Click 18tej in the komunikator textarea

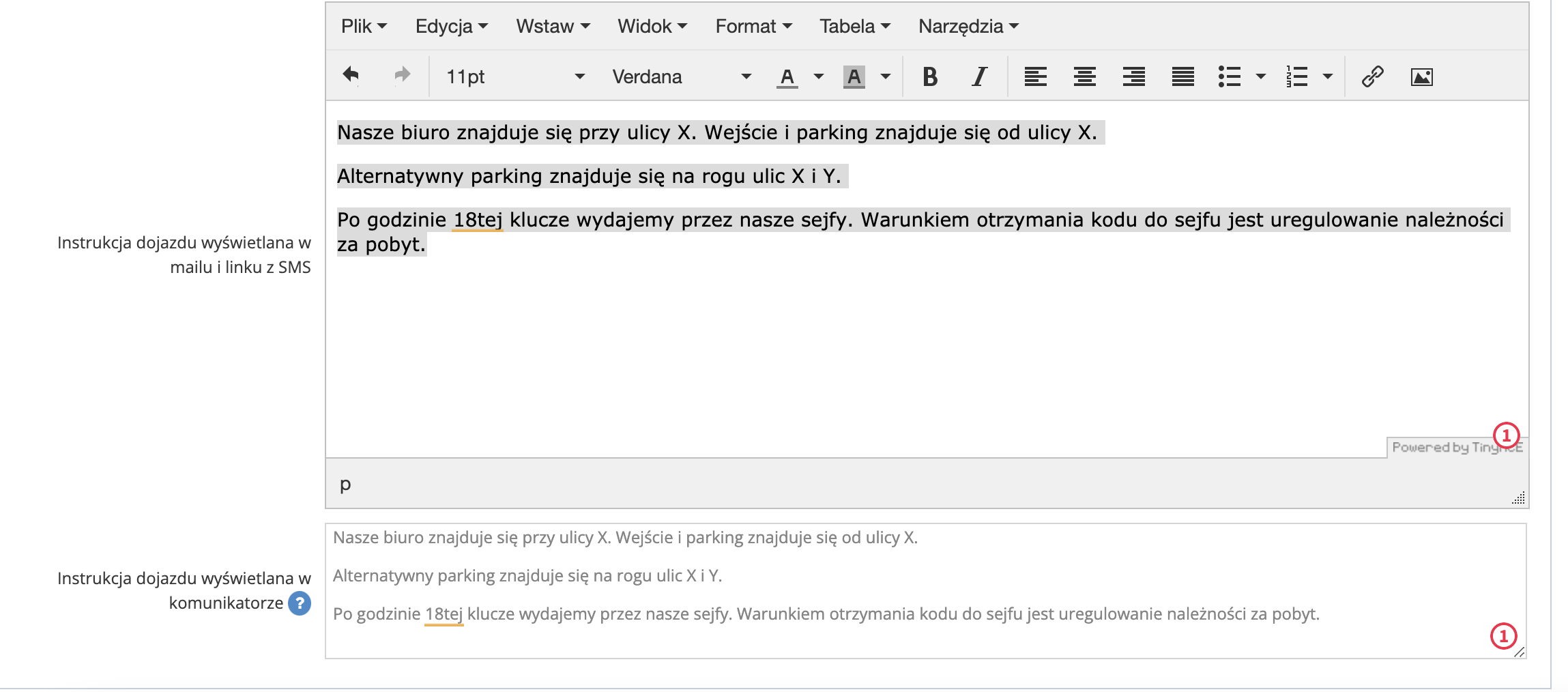pyautogui.click(x=444, y=614)
